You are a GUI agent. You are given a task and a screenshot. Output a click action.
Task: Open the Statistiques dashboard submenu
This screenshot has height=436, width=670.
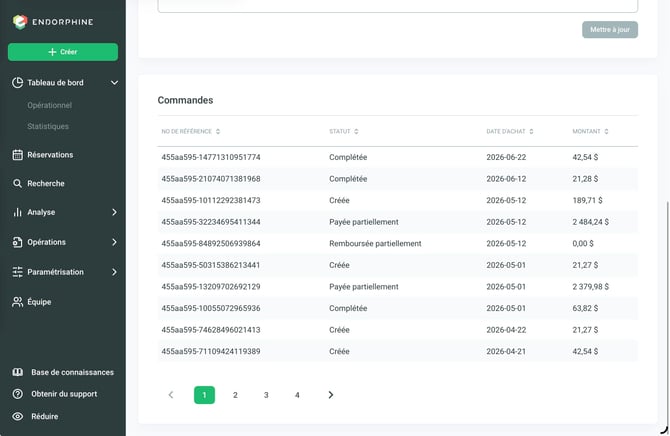(48, 126)
